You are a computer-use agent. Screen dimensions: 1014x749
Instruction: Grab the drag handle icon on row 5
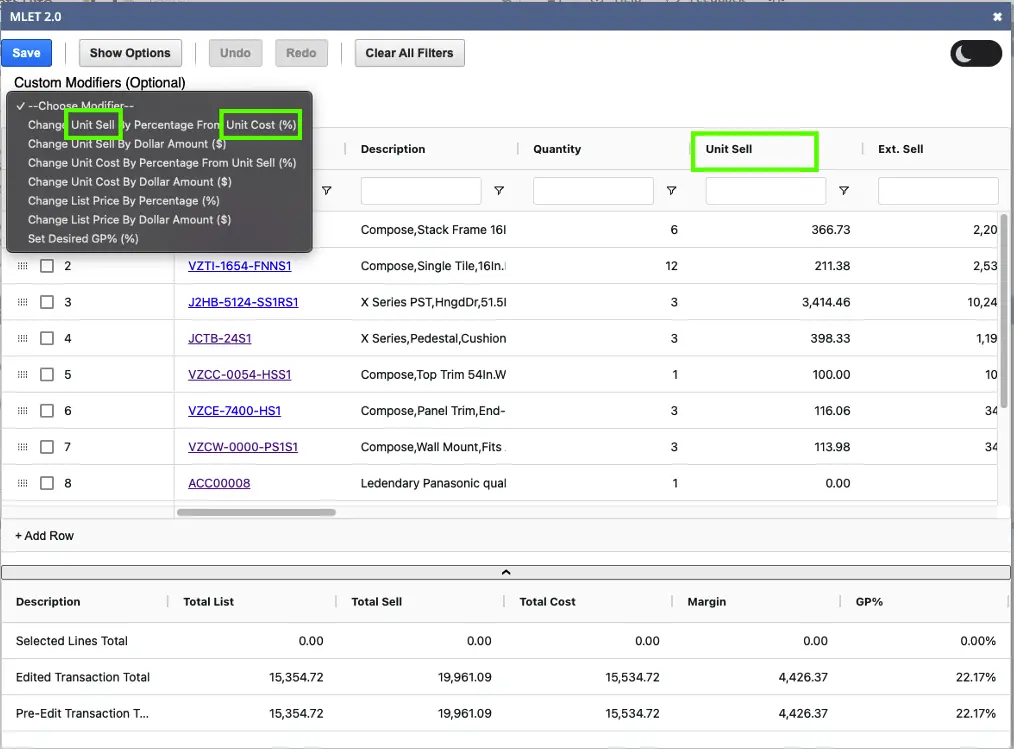point(23,374)
